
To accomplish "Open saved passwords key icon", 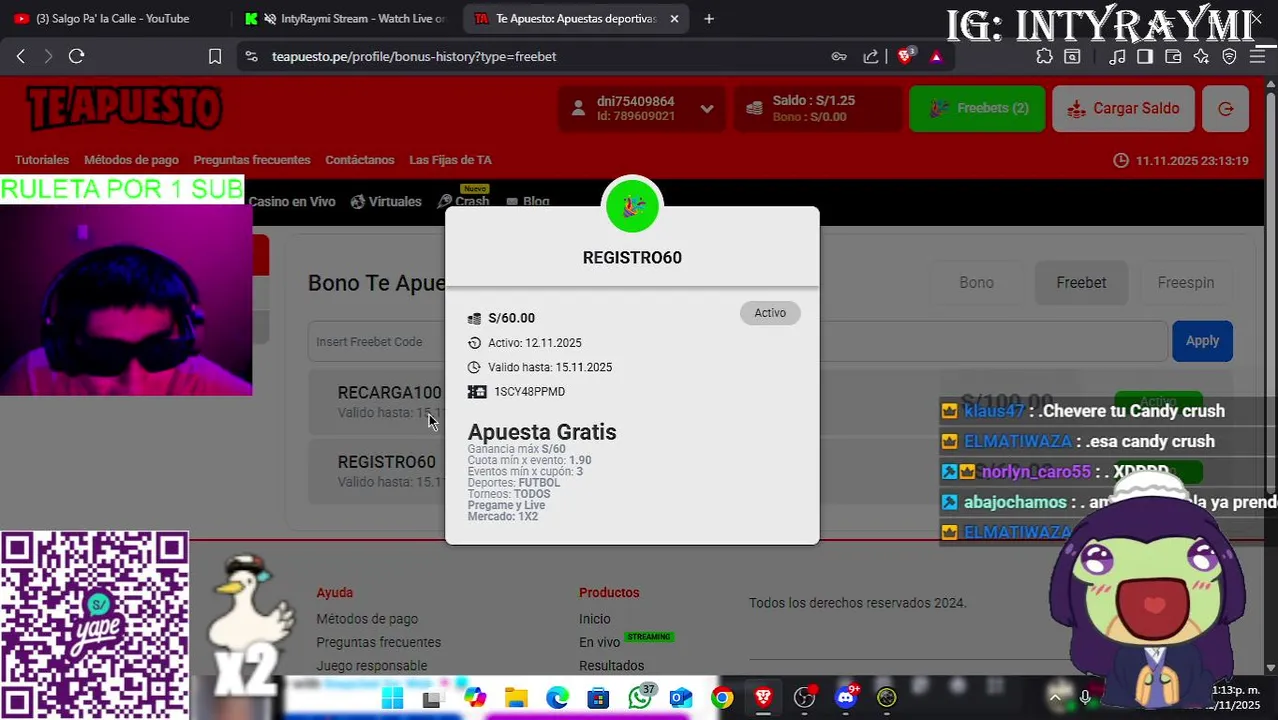I will click(839, 57).
